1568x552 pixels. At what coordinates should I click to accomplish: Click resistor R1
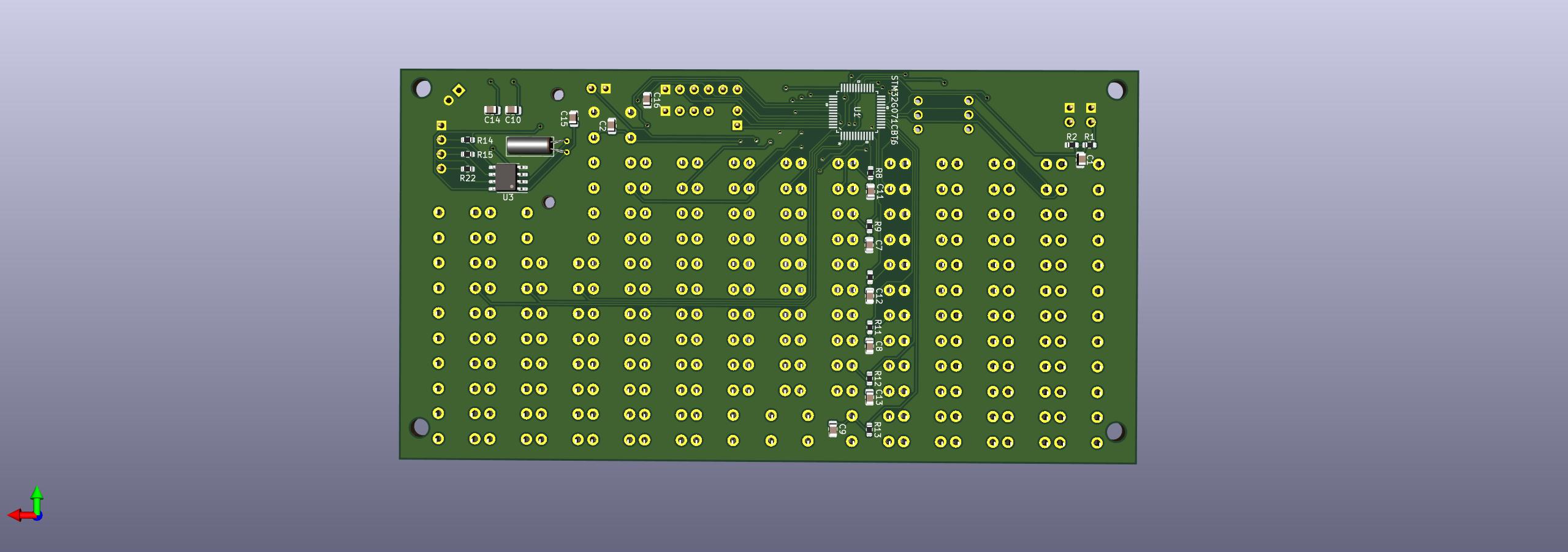pos(1089,145)
